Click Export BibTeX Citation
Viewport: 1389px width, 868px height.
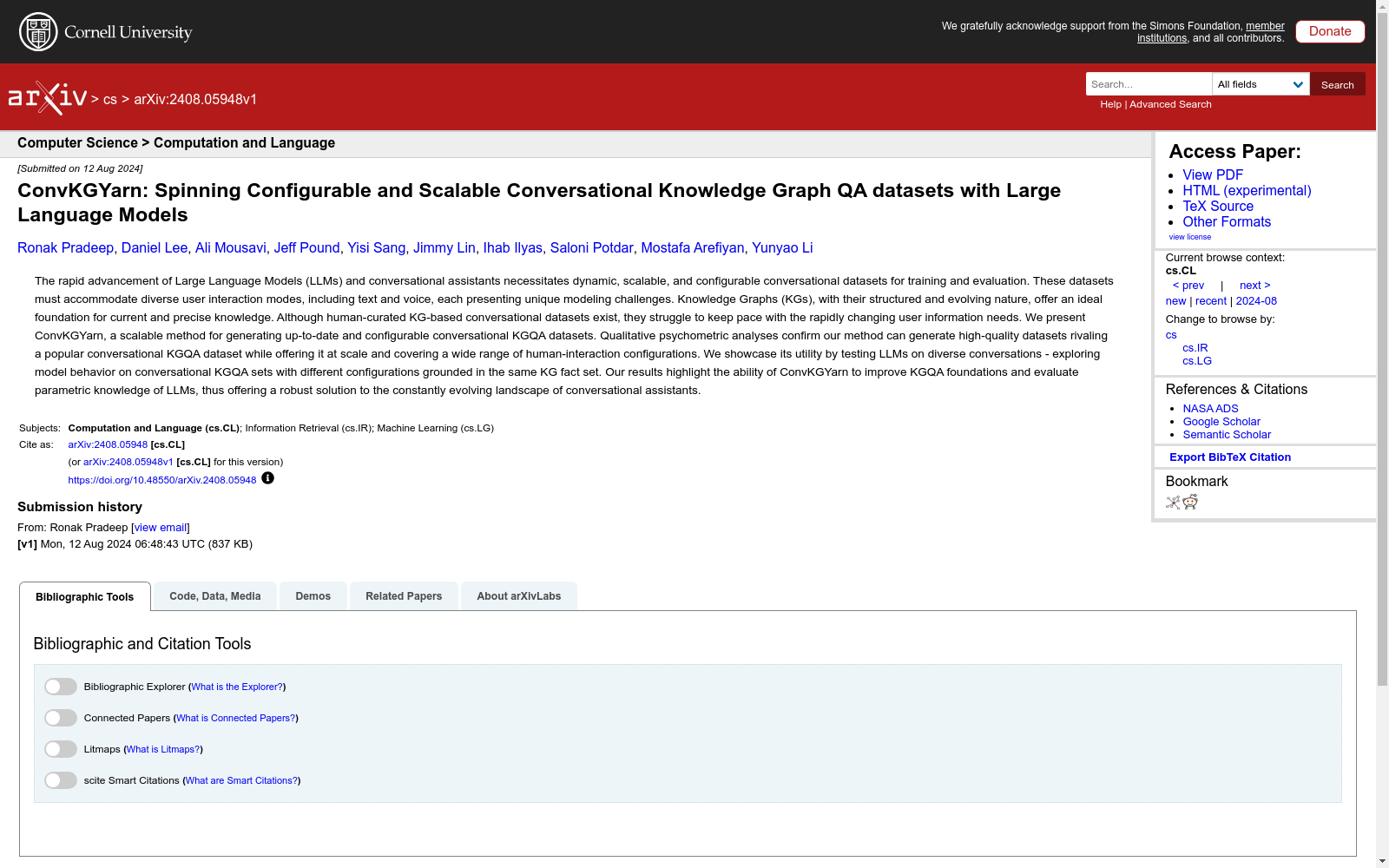(1230, 457)
